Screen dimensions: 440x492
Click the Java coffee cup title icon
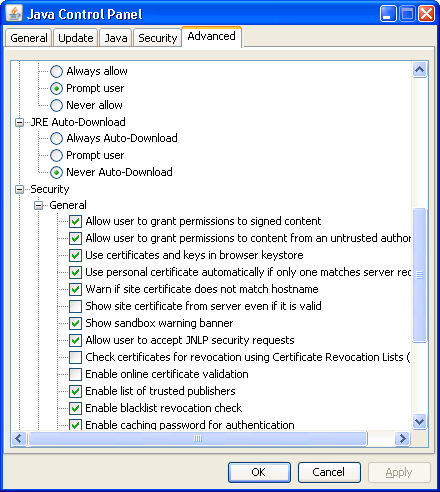coord(14,14)
